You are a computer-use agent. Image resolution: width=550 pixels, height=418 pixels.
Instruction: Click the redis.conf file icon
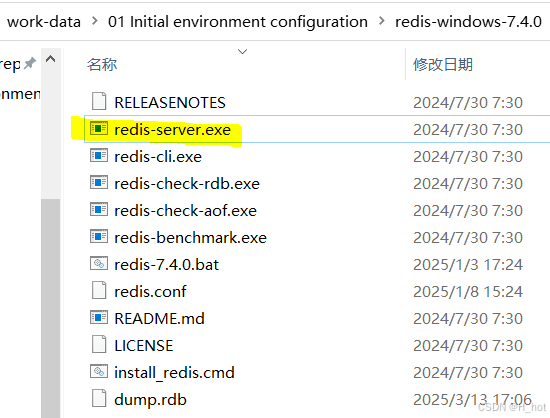pyautogui.click(x=99, y=290)
